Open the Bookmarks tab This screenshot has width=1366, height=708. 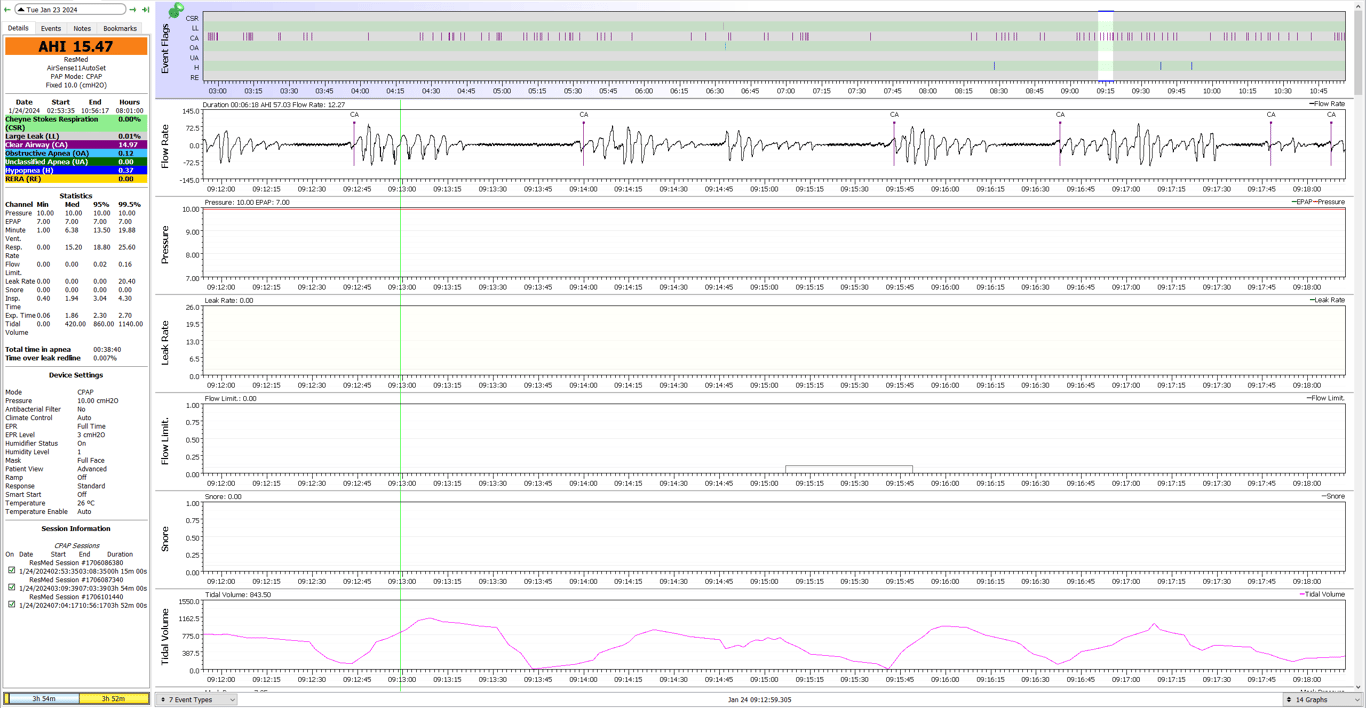click(x=120, y=29)
